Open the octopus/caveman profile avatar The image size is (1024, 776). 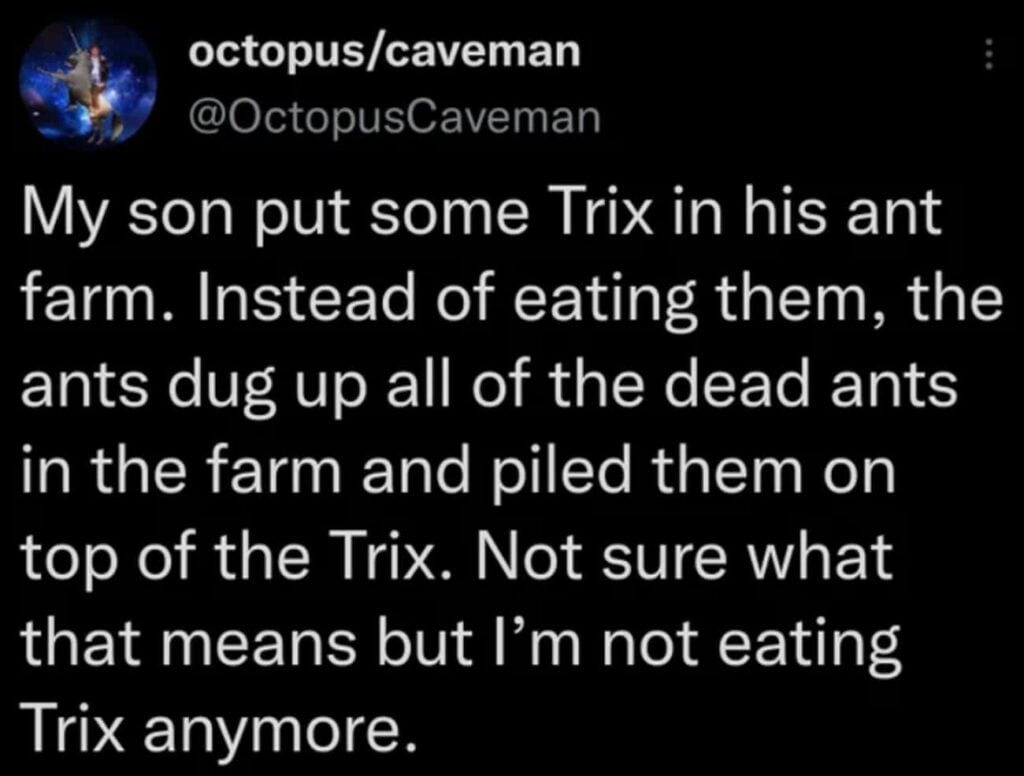tap(88, 80)
